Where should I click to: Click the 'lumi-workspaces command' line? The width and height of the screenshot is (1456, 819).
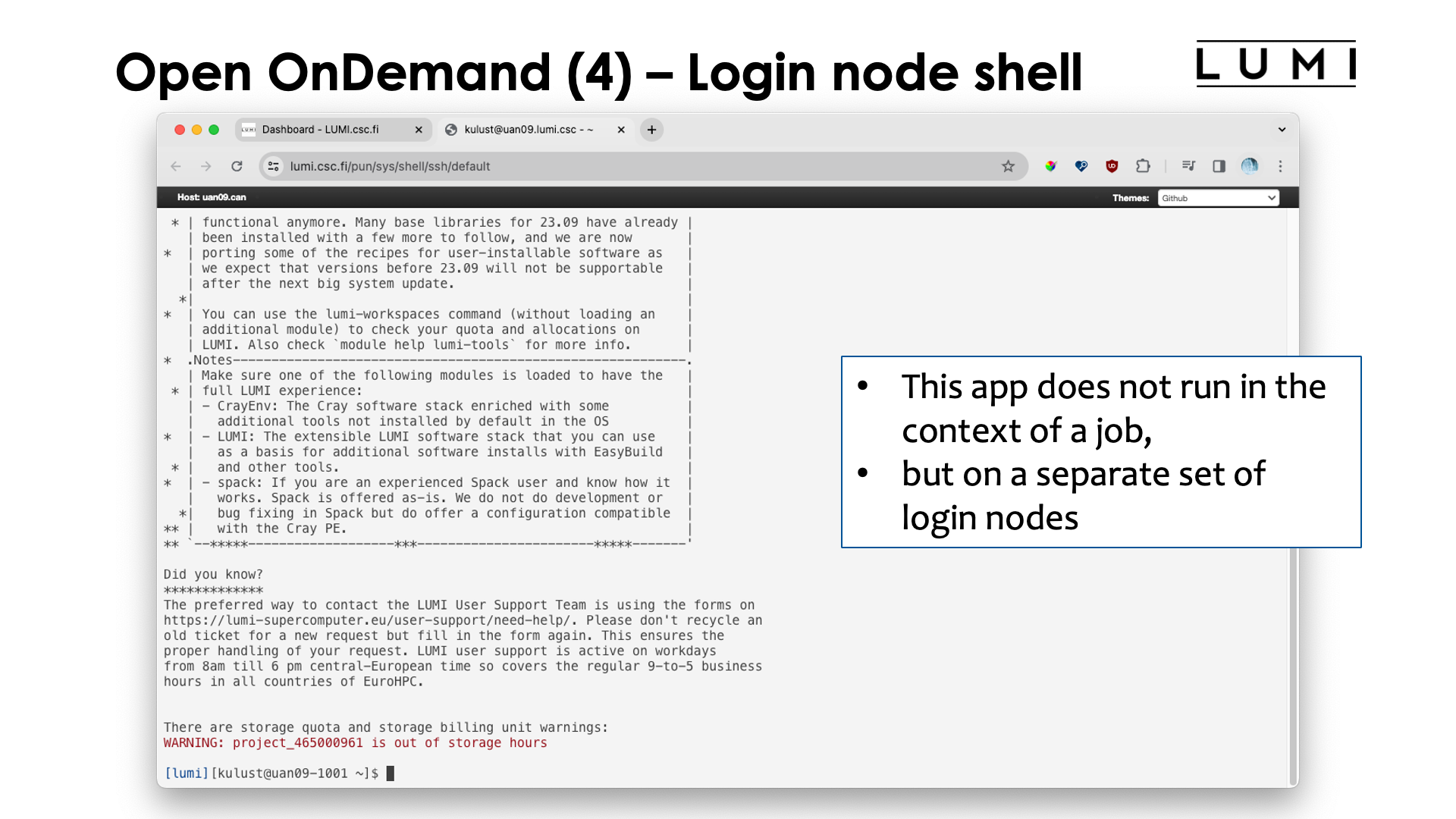tap(428, 314)
